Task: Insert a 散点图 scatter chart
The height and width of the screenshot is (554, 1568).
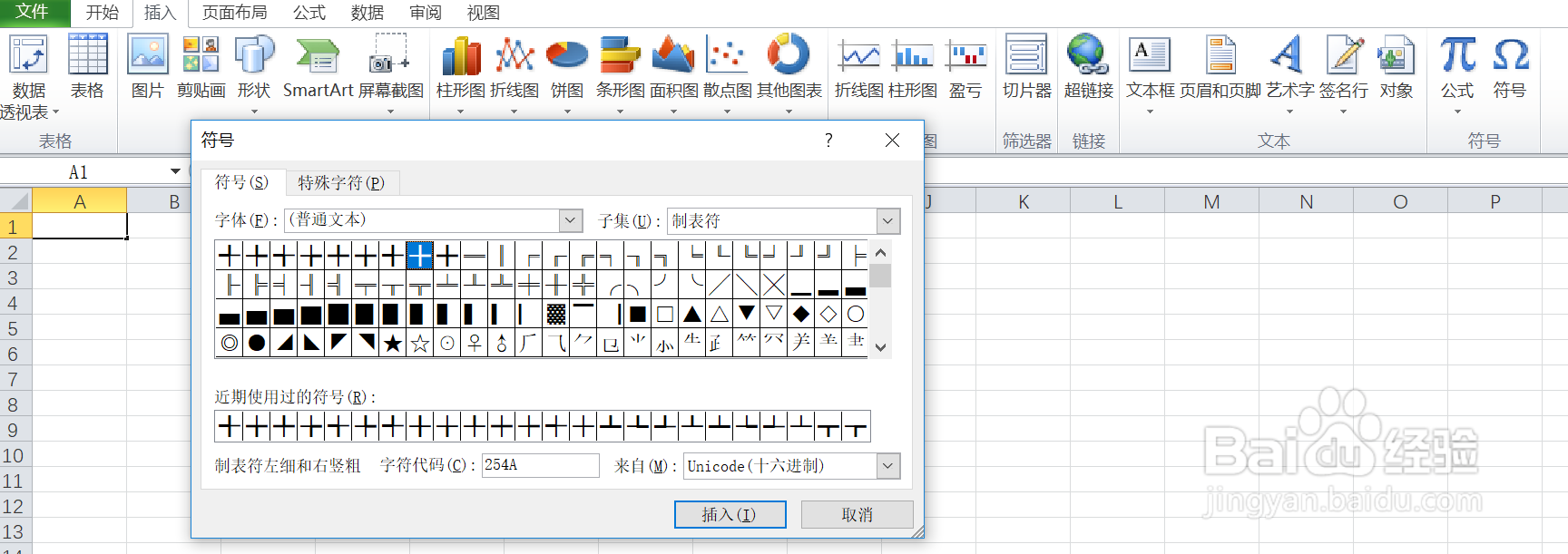Action: (727, 73)
